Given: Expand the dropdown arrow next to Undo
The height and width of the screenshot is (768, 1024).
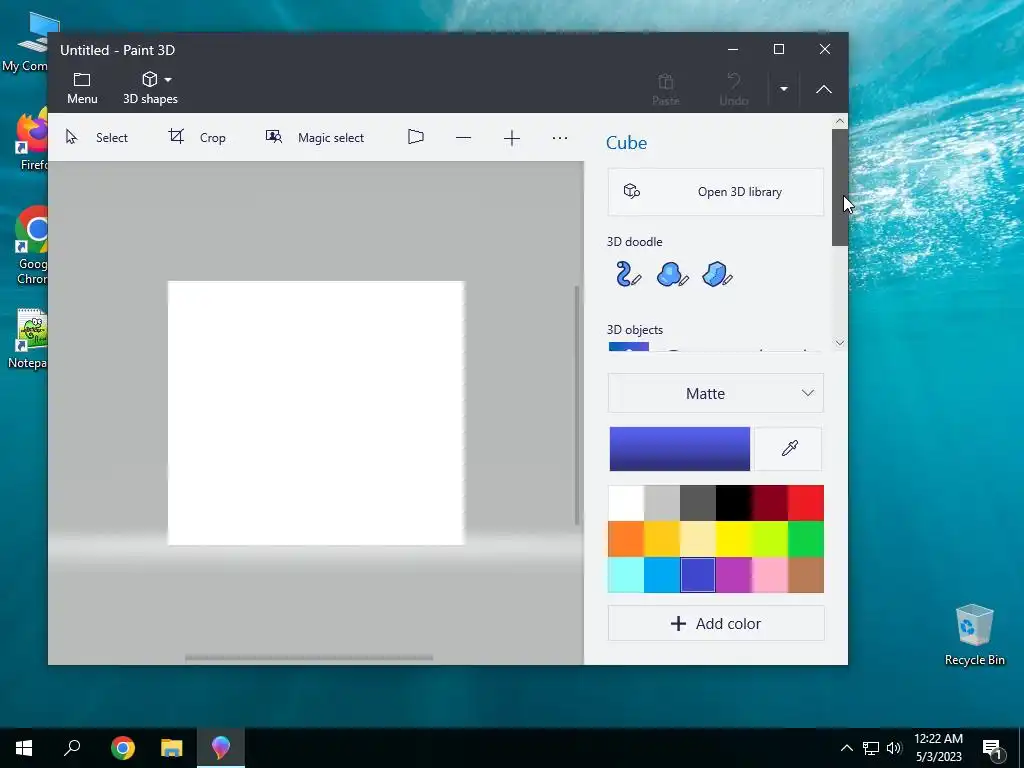Looking at the screenshot, I should 784,89.
